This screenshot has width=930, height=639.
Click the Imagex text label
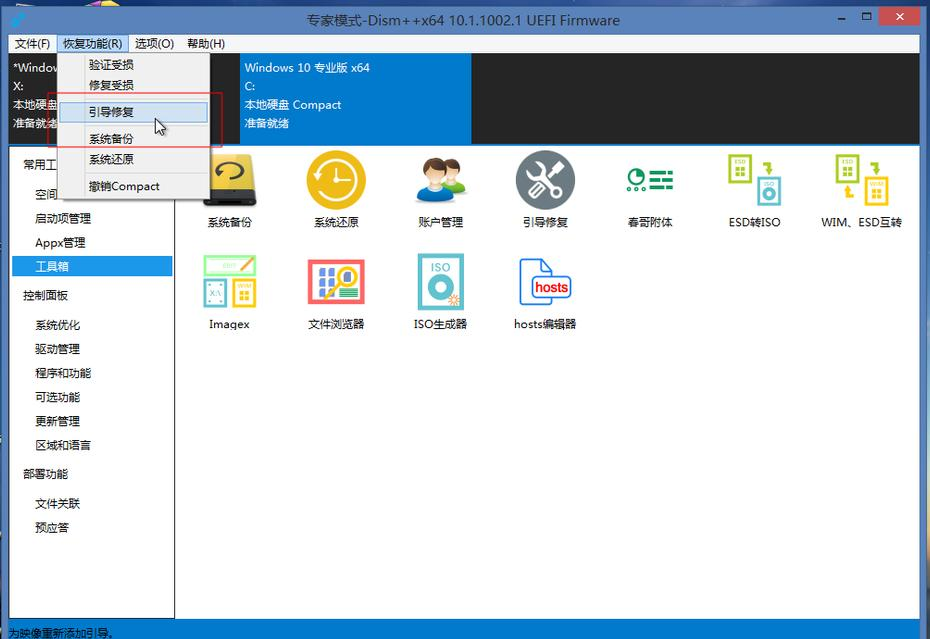229,324
